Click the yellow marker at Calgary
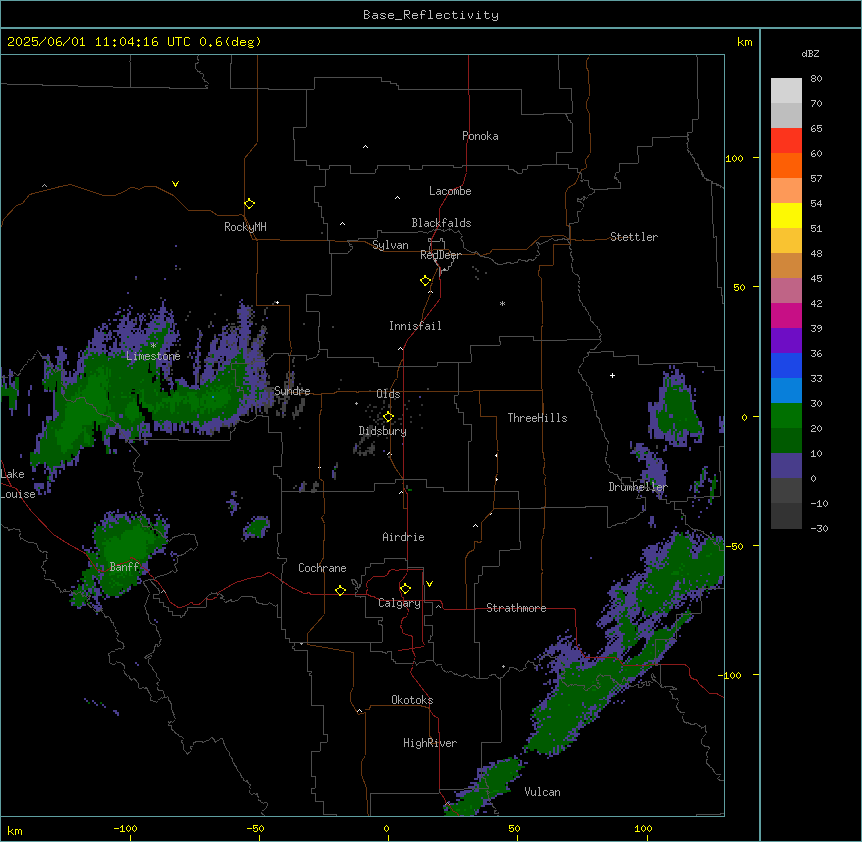The width and height of the screenshot is (862, 842). tap(405, 589)
